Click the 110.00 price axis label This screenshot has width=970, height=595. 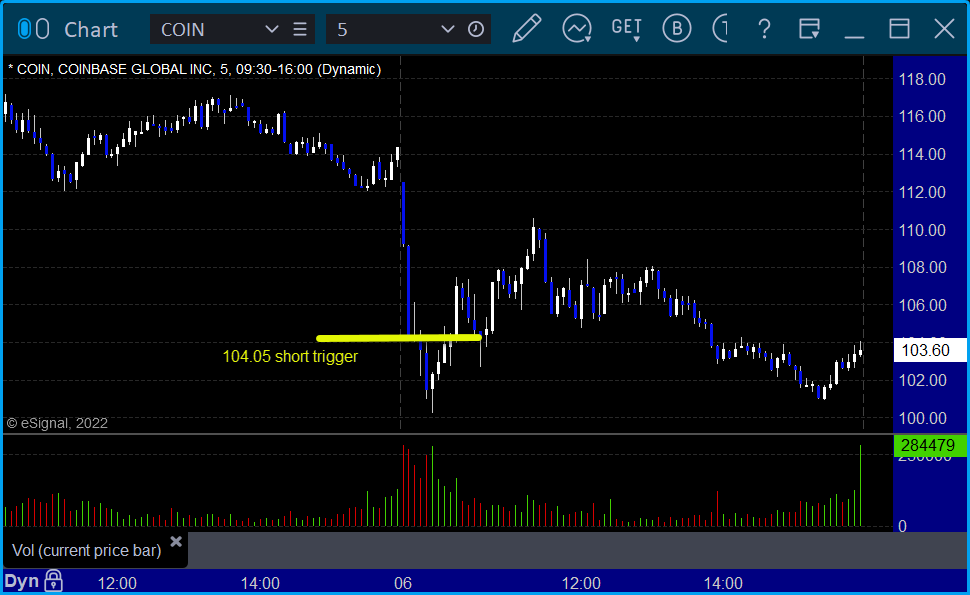pos(922,230)
